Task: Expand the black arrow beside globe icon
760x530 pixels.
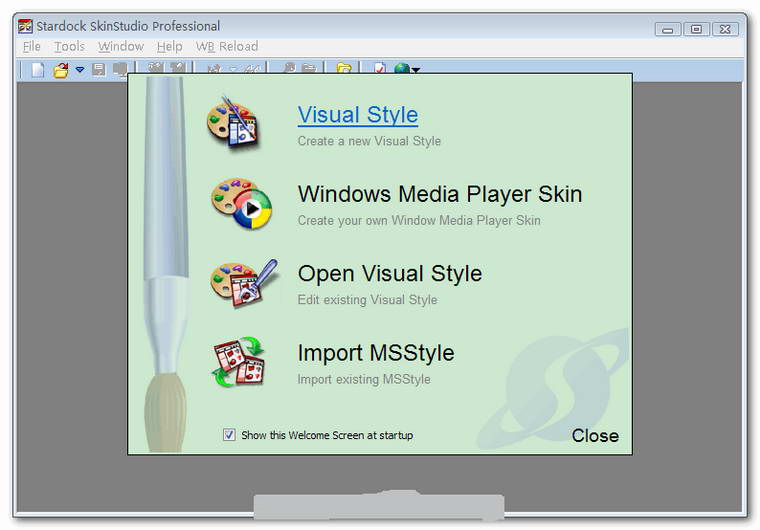Action: [416, 70]
